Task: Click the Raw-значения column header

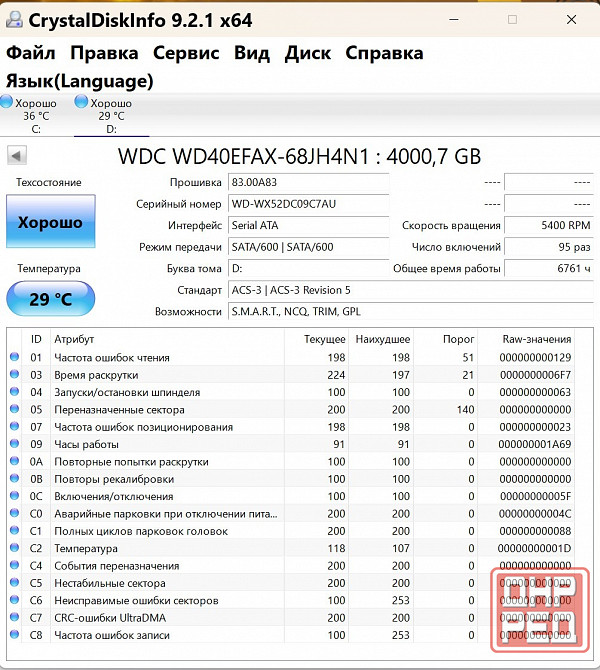Action: coord(526,339)
